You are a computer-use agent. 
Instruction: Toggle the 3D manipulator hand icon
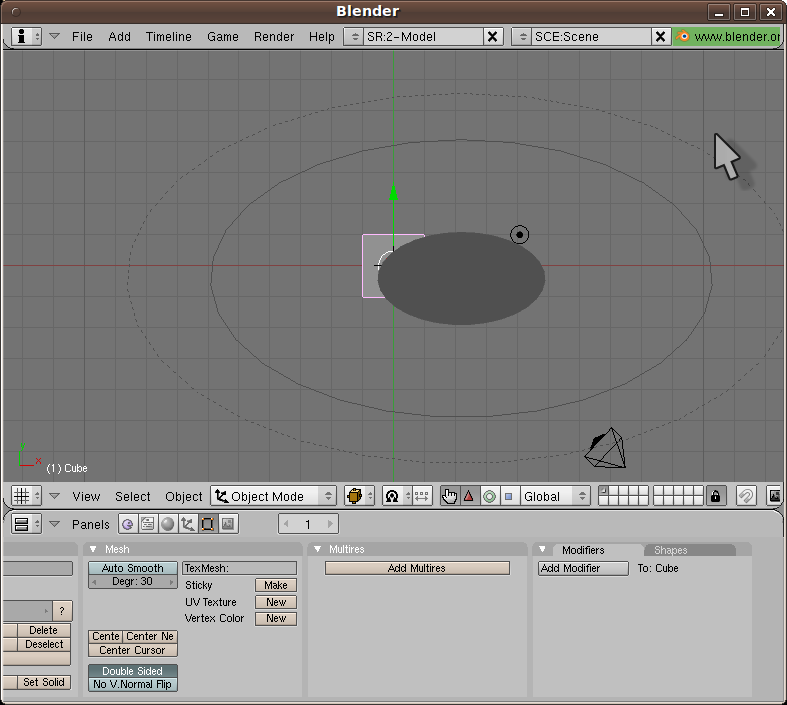pyautogui.click(x=449, y=496)
